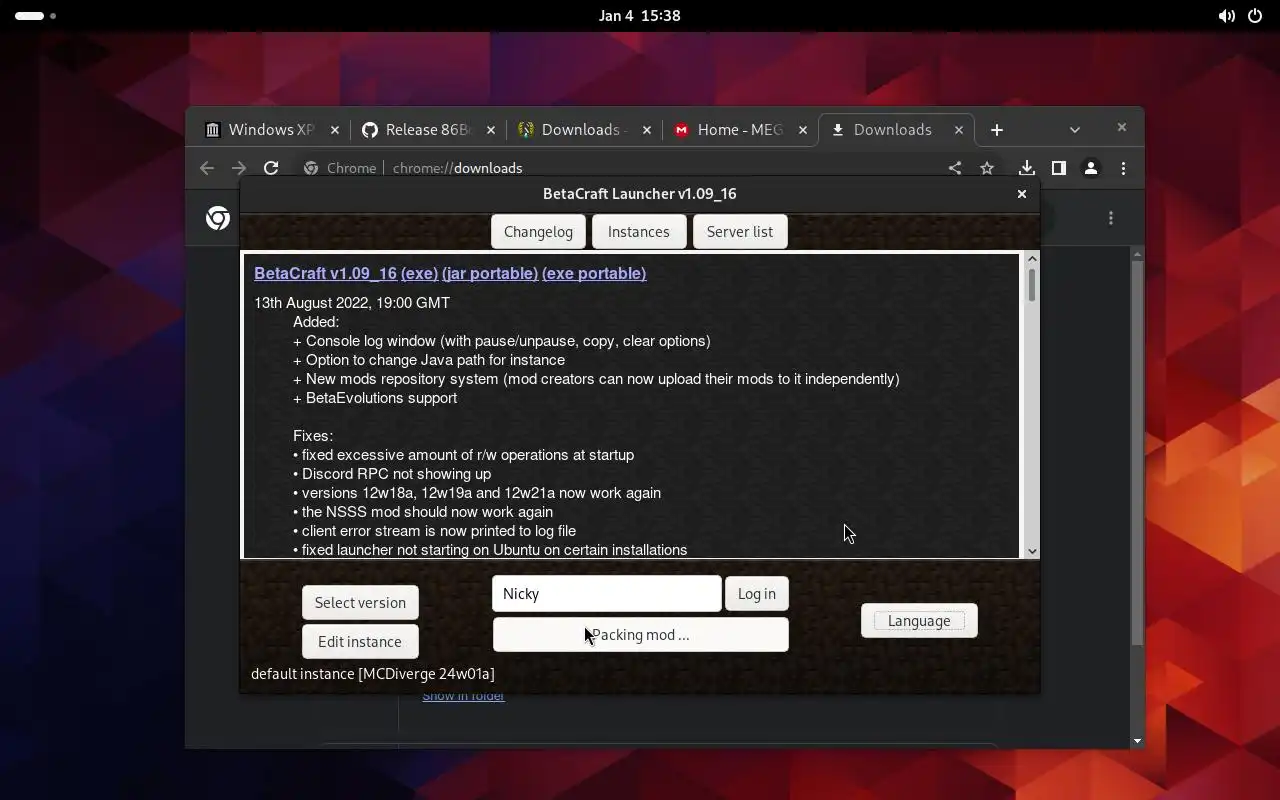This screenshot has height=800, width=1280.
Task: Open the Chrome profile icon
Action: coord(1091,168)
